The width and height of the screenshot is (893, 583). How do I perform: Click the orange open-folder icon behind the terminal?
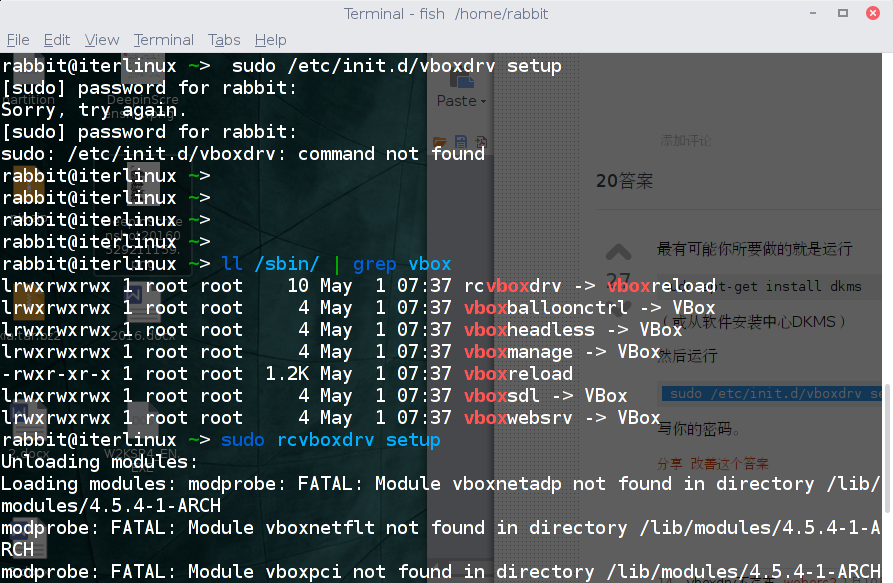pos(439,141)
